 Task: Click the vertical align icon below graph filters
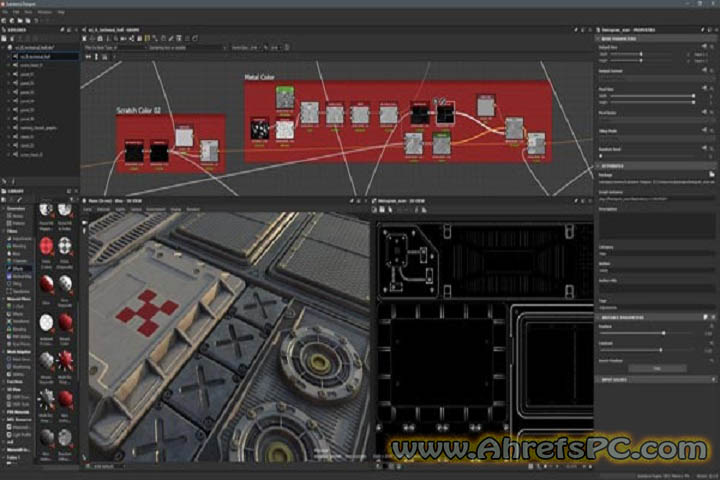(96, 57)
